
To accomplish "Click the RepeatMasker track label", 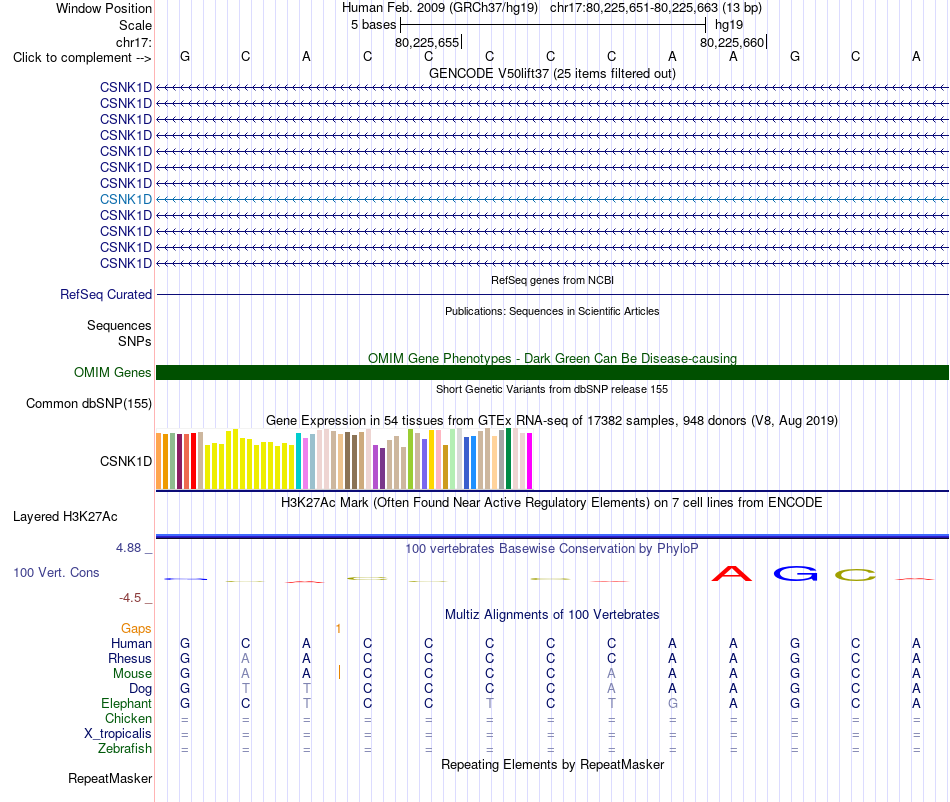I will pyautogui.click(x=110, y=779).
